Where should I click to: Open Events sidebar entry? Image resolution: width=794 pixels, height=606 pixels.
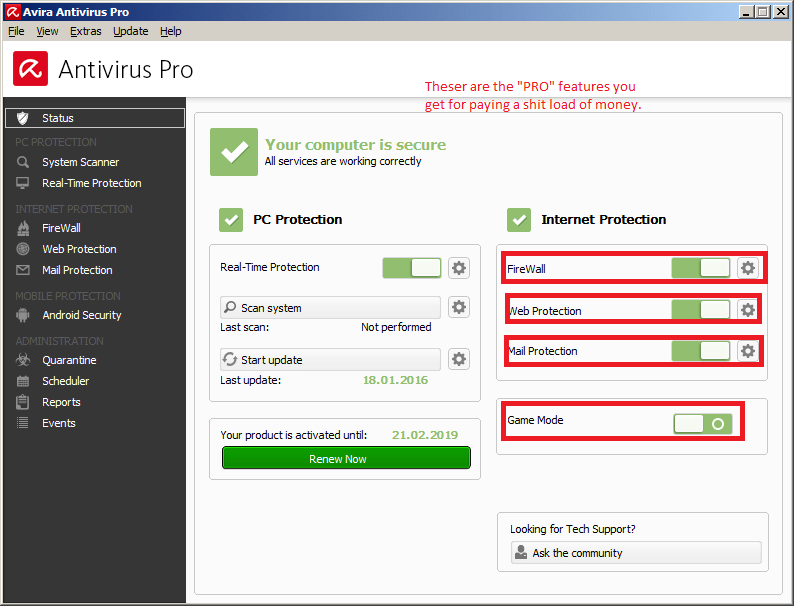58,423
